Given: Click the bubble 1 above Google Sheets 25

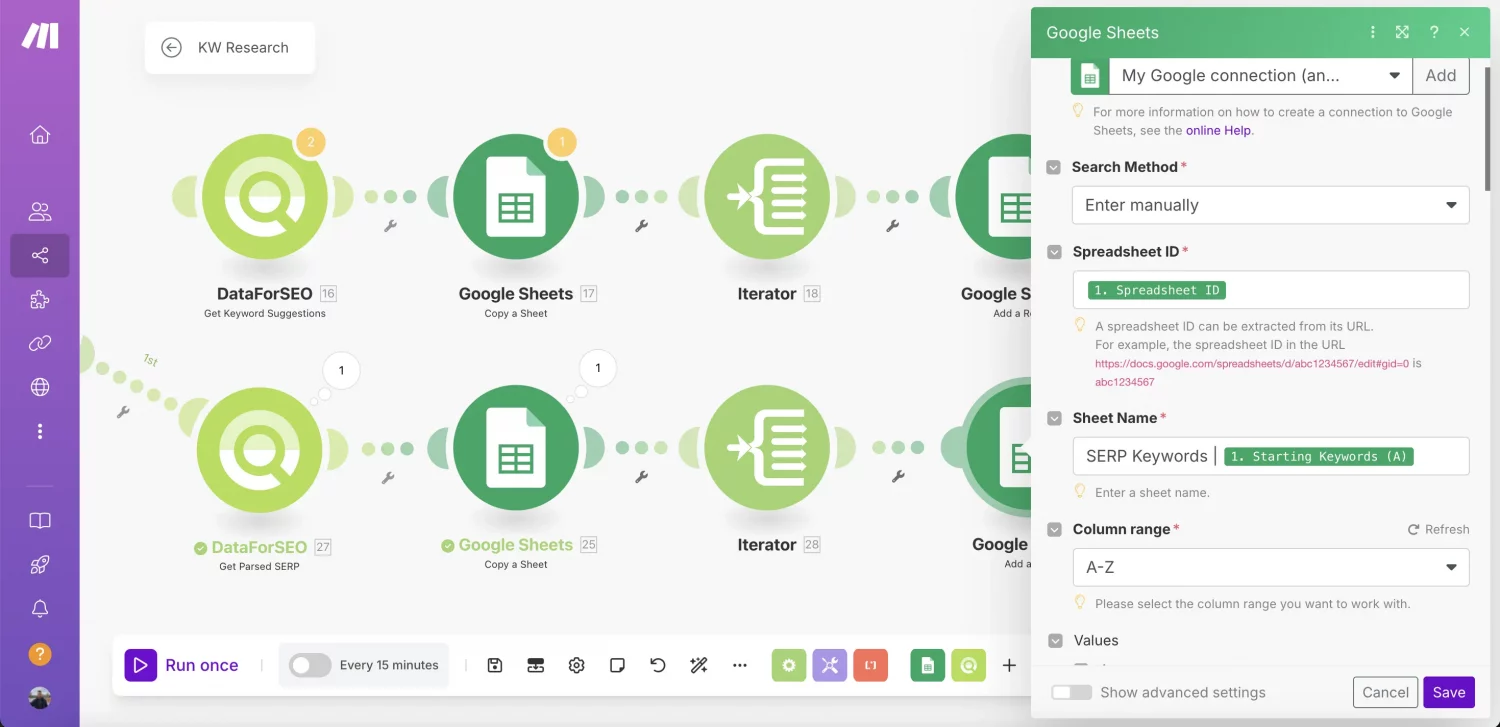Looking at the screenshot, I should [598, 368].
